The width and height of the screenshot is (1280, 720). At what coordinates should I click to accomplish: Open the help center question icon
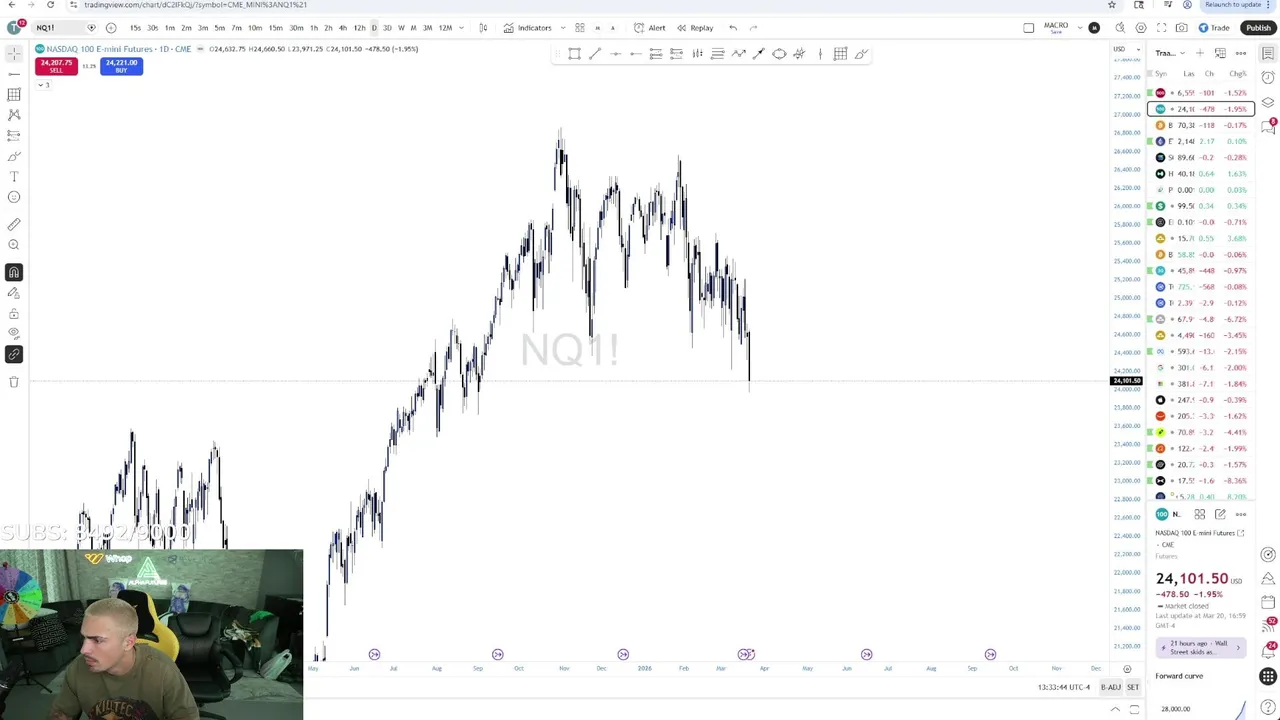[x=1268, y=708]
